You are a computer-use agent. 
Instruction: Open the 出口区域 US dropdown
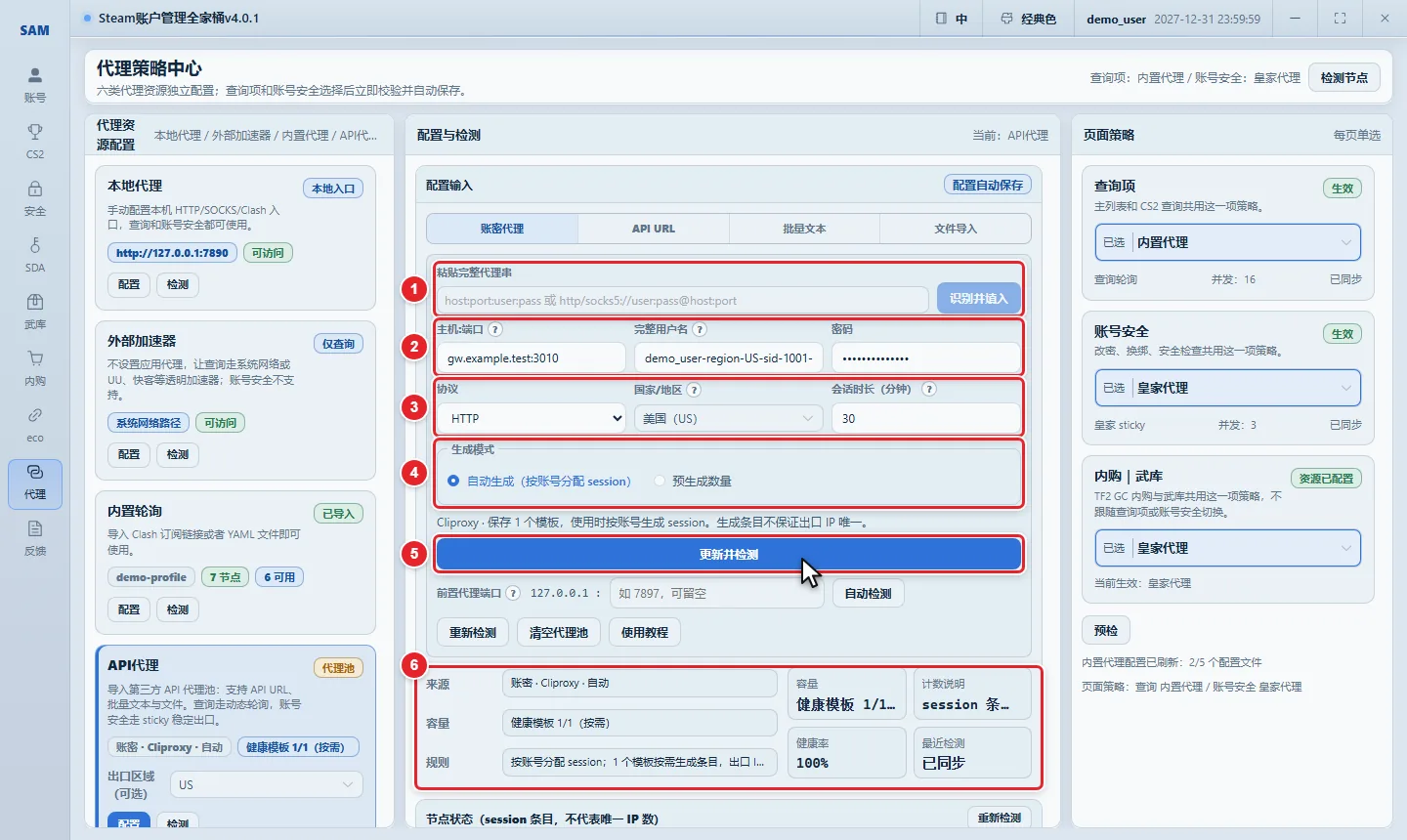click(x=267, y=784)
